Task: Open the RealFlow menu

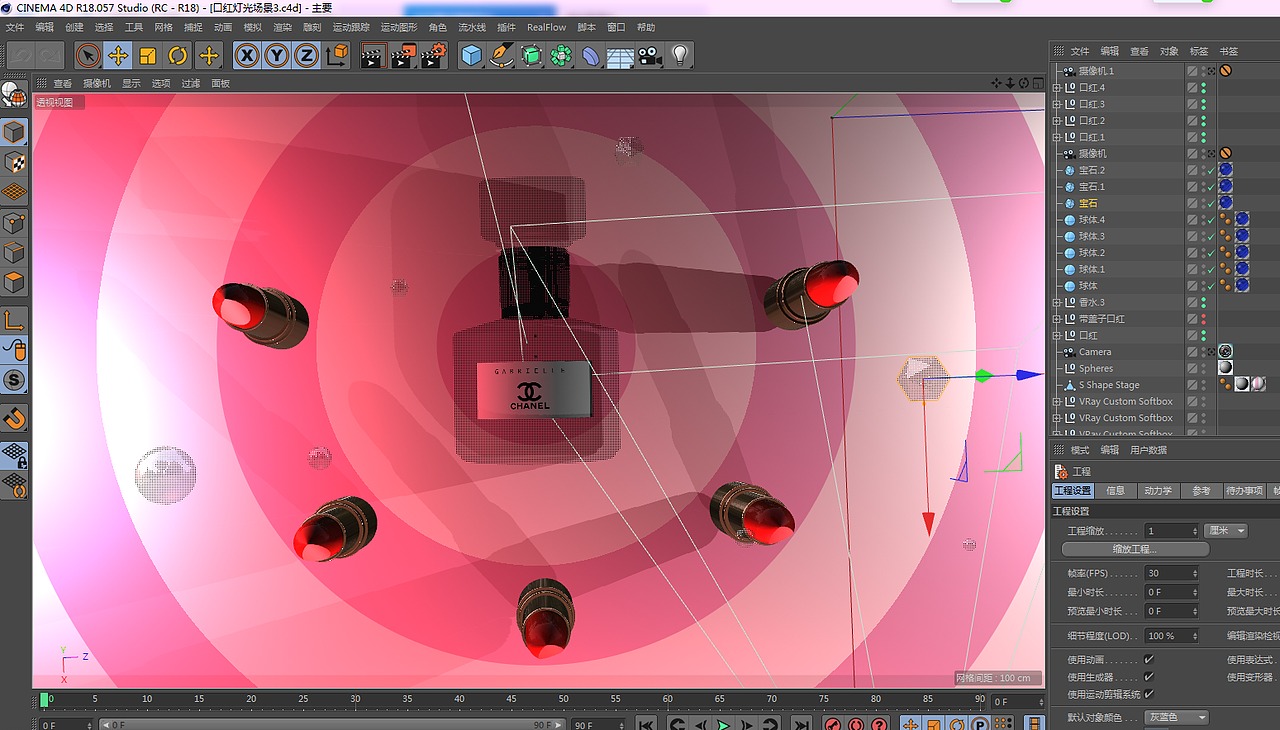Action: tap(546, 27)
